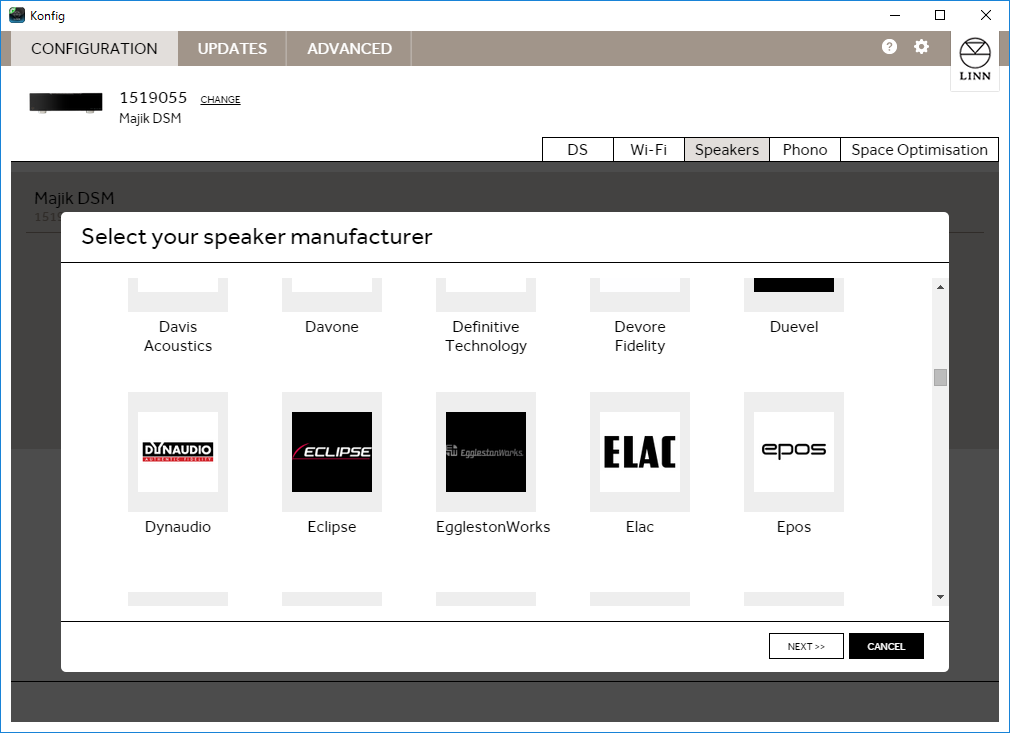
Task: Click the device serial number 1519055
Action: pyautogui.click(x=153, y=97)
